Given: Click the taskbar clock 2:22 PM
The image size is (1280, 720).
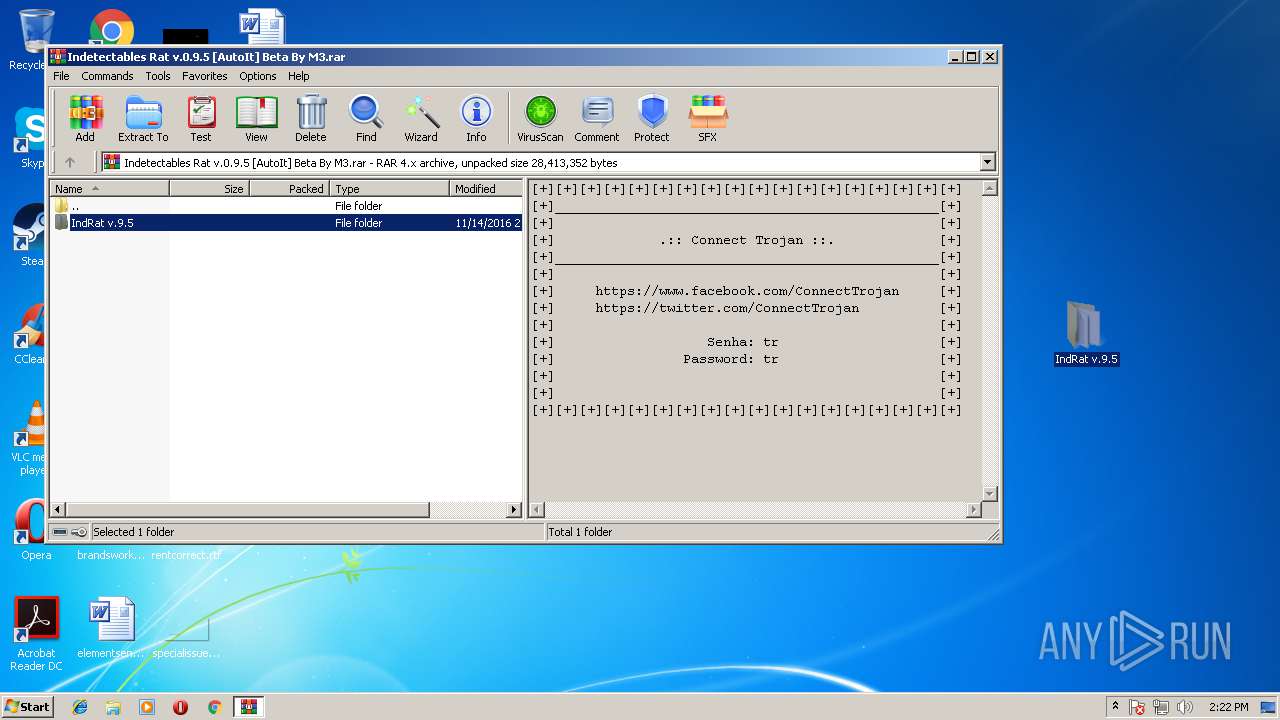Looking at the screenshot, I should [x=1228, y=707].
